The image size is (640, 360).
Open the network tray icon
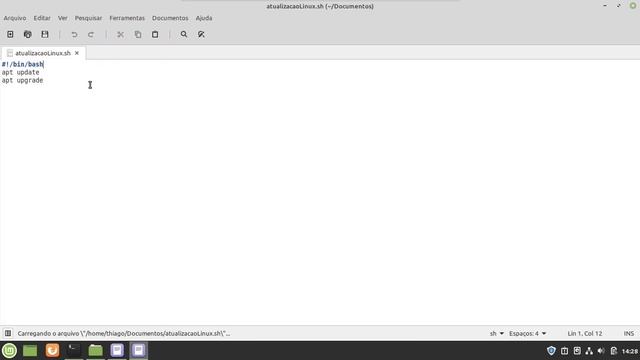coord(589,351)
